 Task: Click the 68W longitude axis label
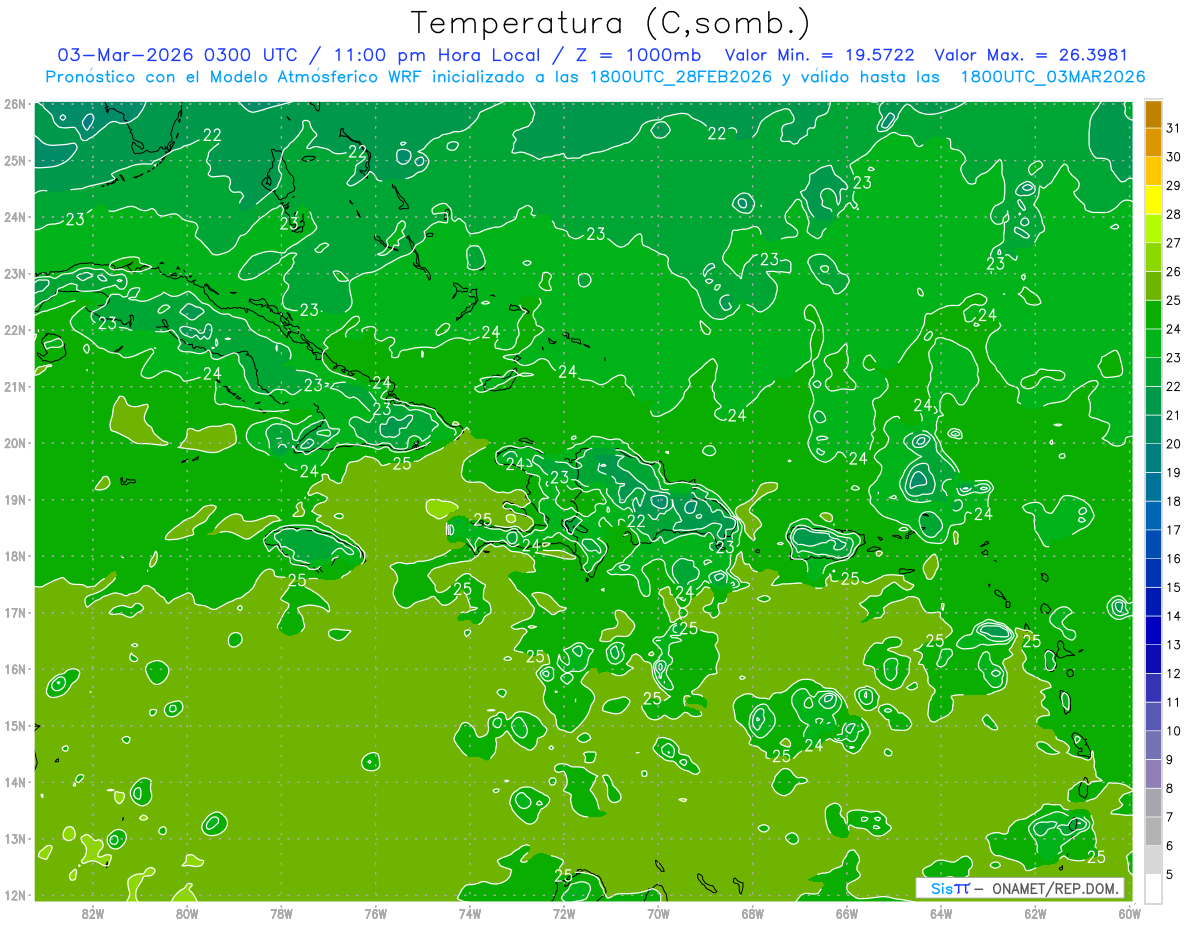(752, 913)
